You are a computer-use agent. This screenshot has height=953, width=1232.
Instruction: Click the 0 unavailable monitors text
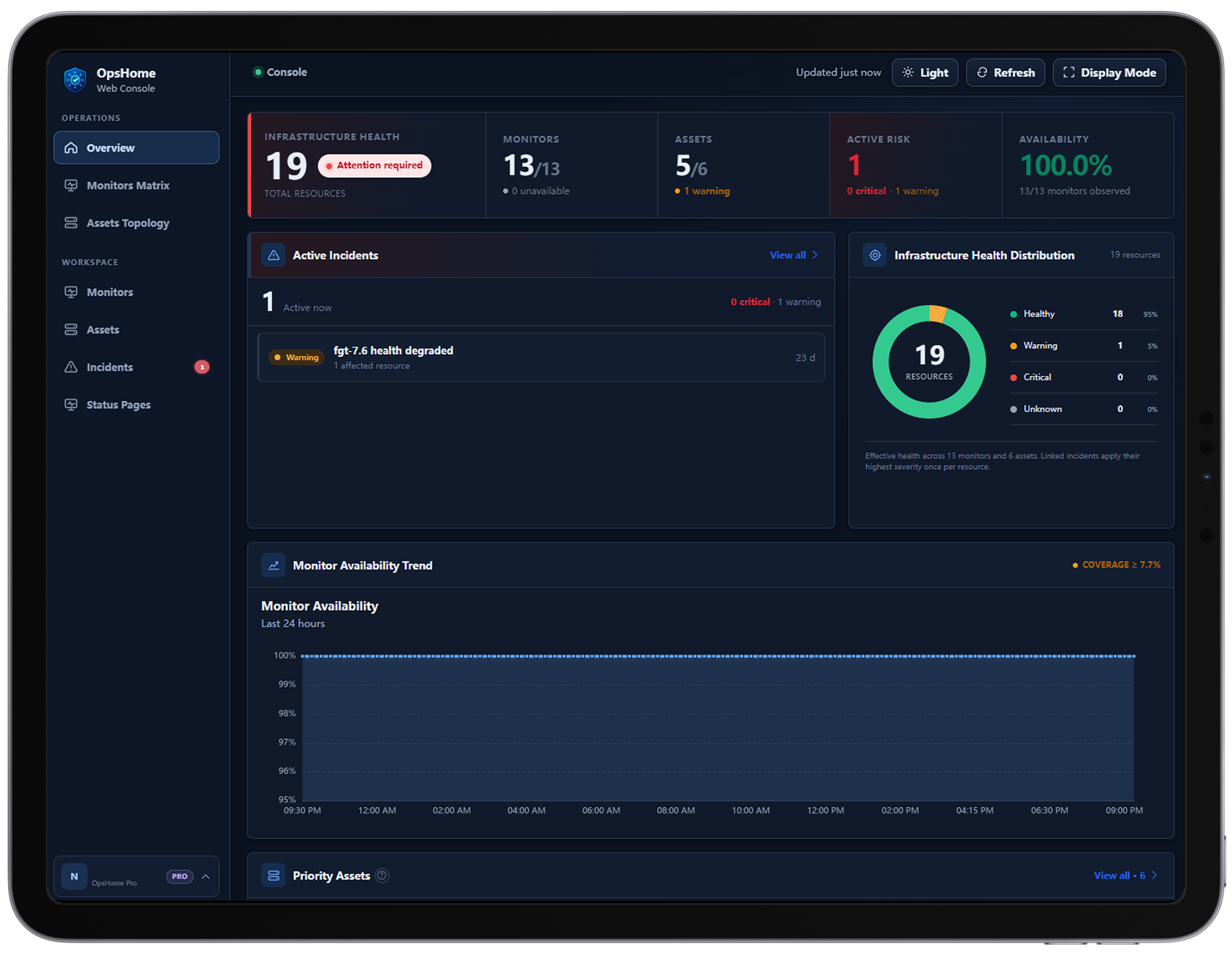click(x=536, y=191)
